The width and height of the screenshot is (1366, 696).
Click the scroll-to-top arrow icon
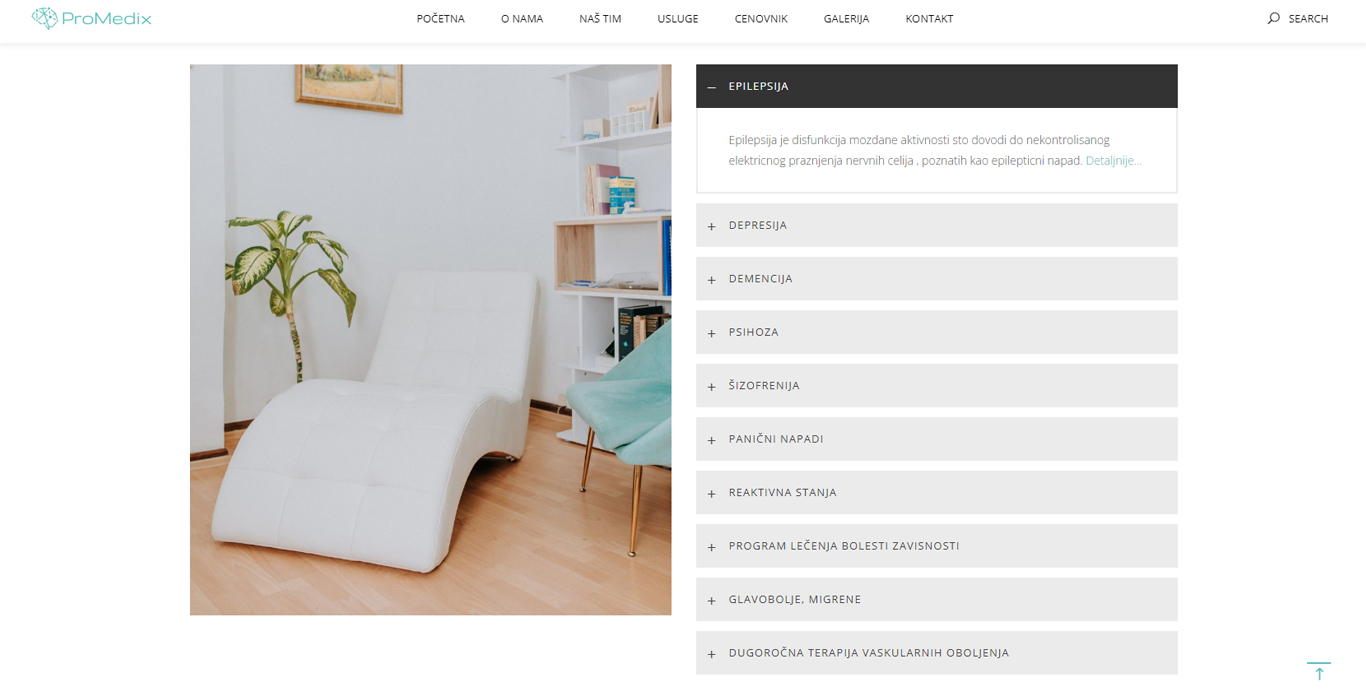(1319, 671)
